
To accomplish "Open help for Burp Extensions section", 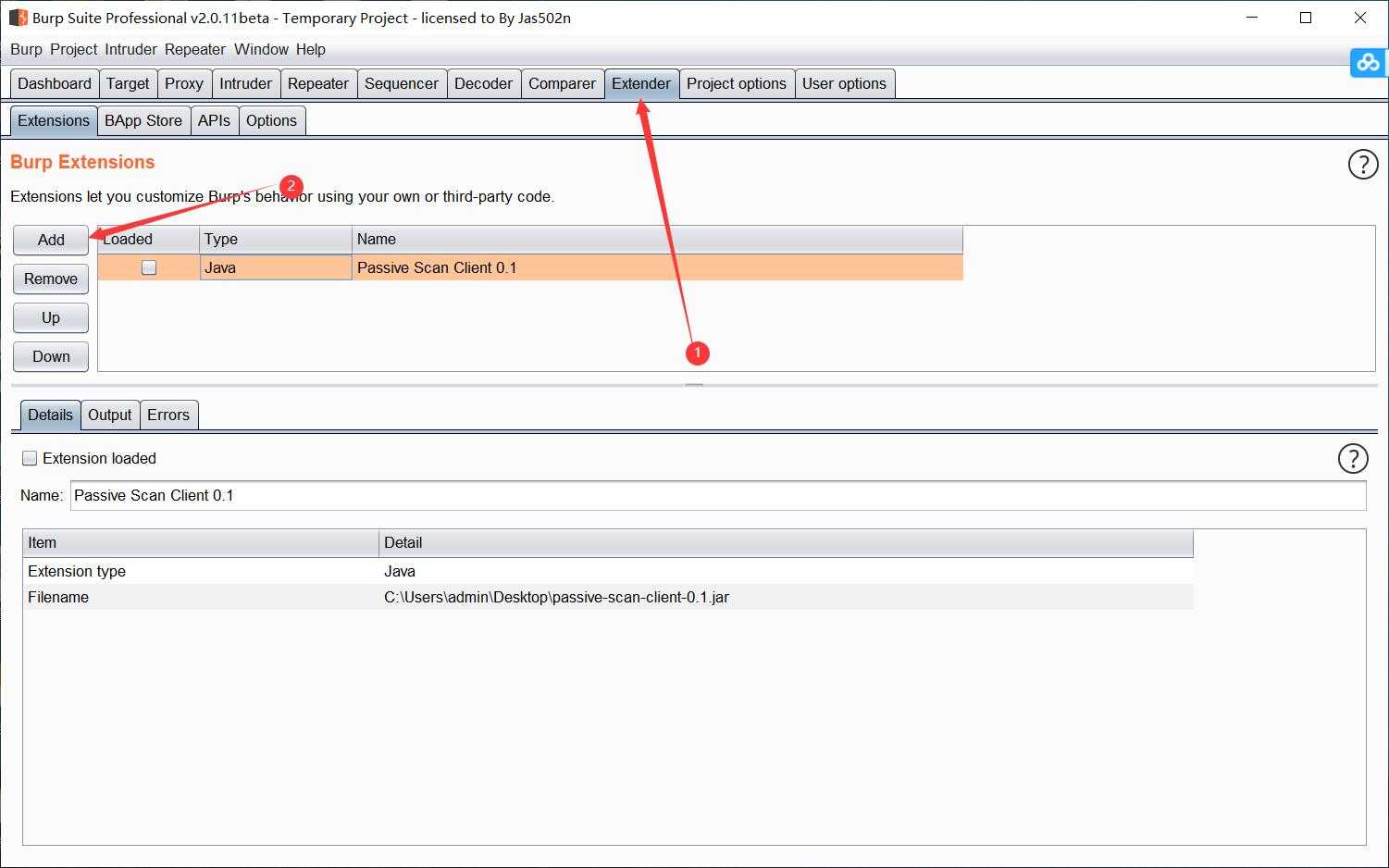I will [1363, 164].
